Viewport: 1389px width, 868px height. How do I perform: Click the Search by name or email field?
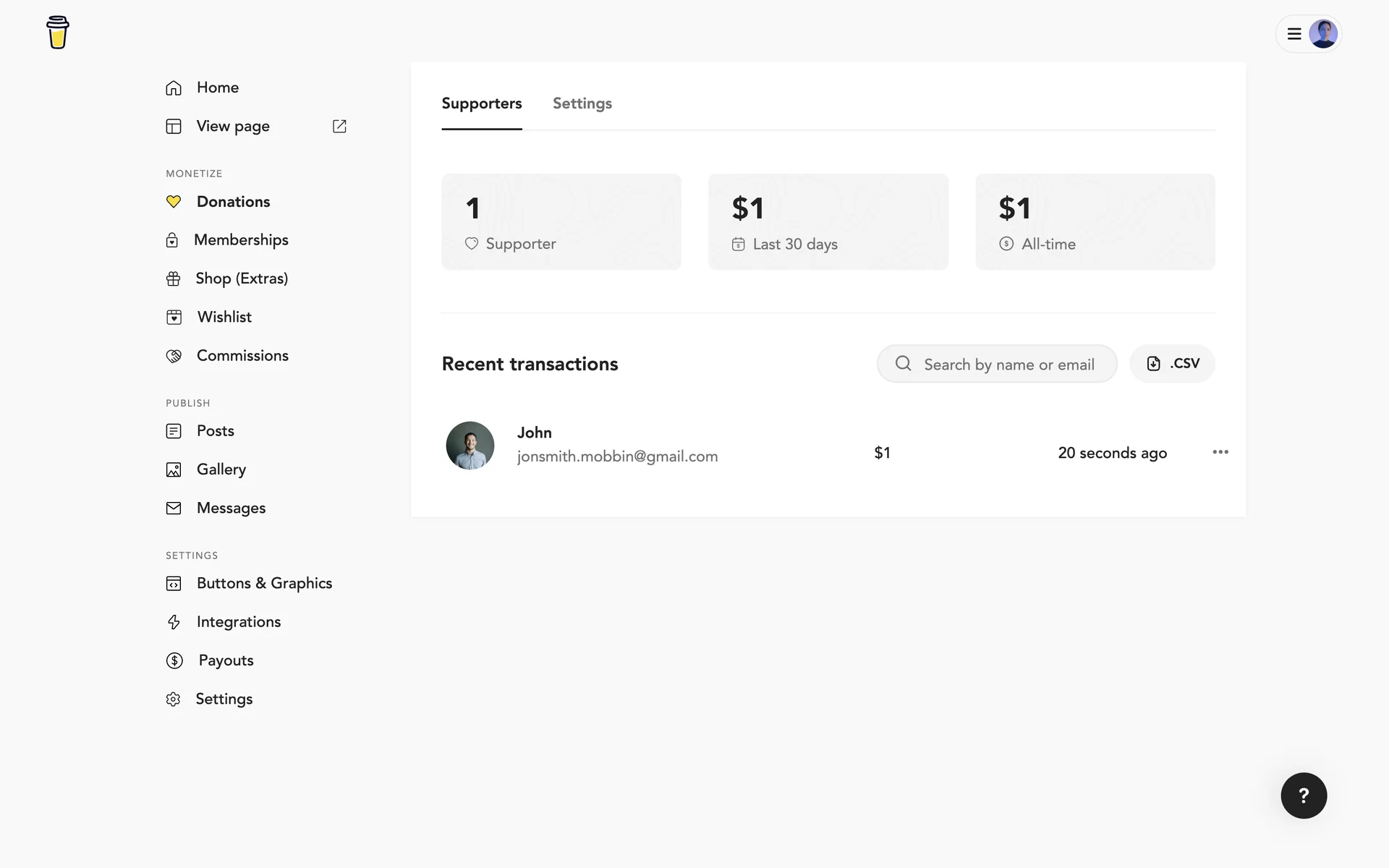point(1008,364)
